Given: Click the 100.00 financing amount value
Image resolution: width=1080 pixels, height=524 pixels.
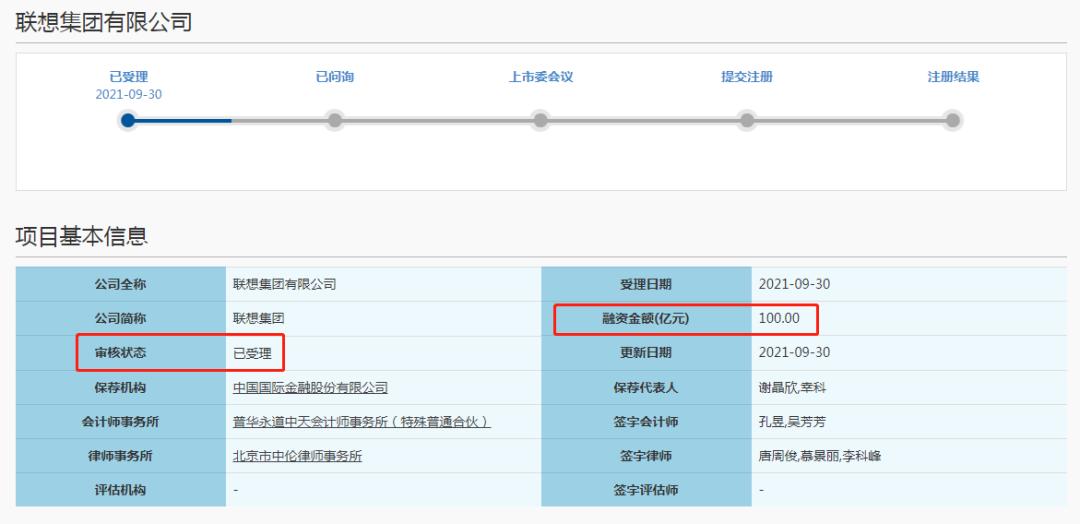Looking at the screenshot, I should (x=779, y=319).
